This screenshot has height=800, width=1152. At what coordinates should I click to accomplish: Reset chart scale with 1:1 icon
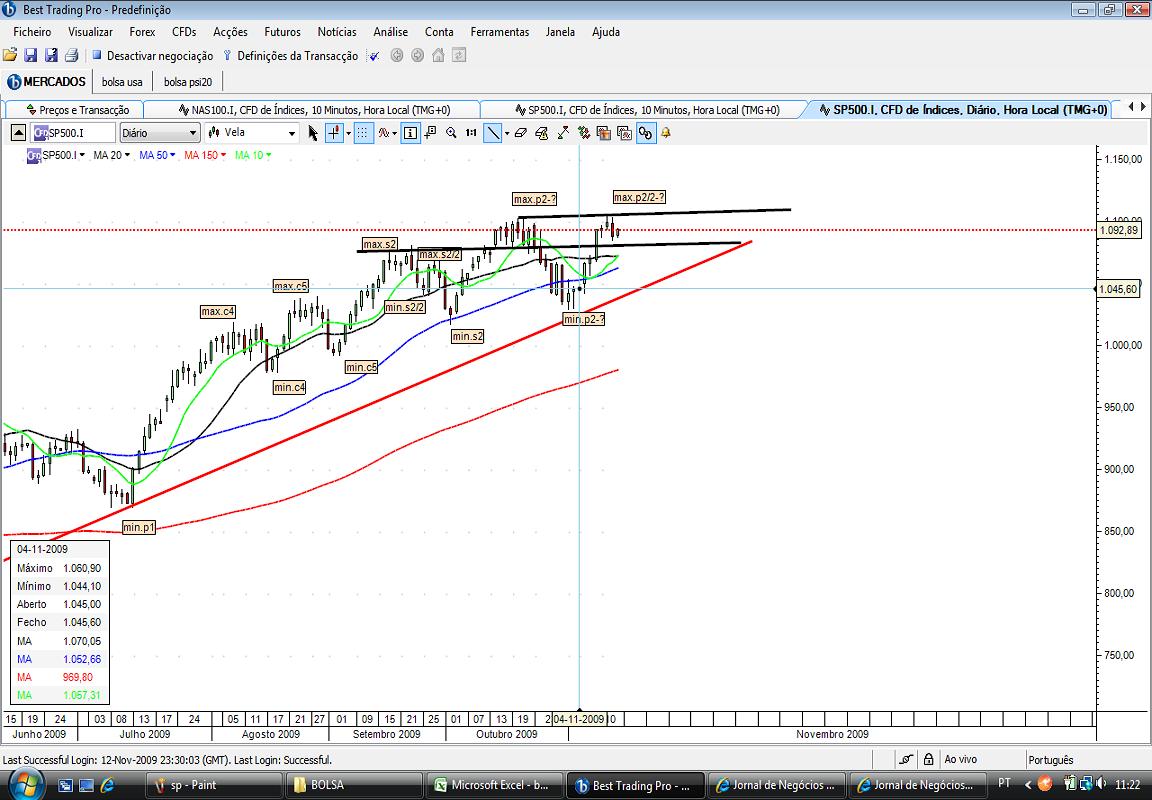[471, 133]
